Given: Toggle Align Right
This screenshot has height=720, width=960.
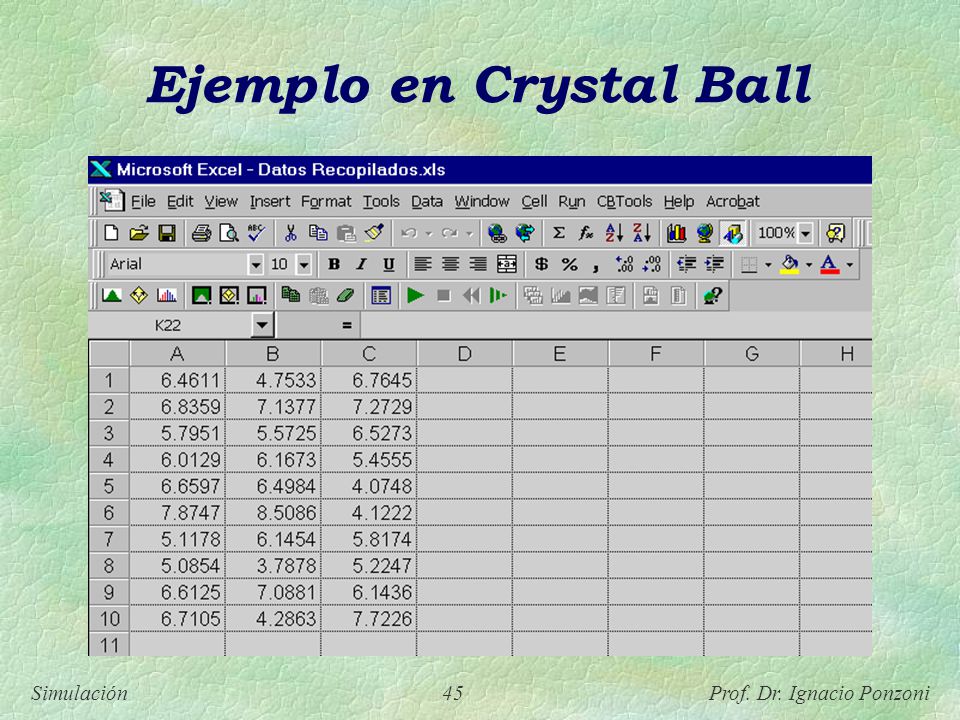Looking at the screenshot, I should coord(478,264).
